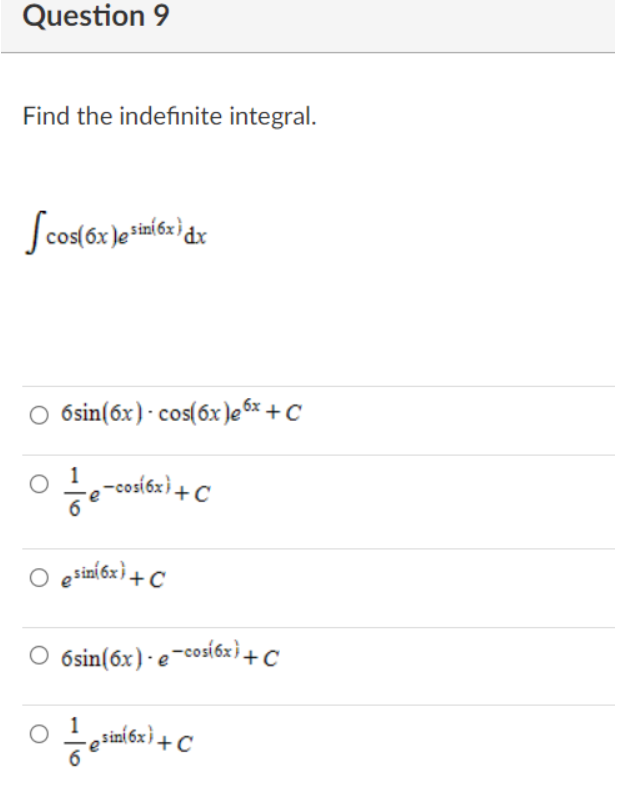The height and width of the screenshot is (798, 618).
Task: Click the dx at the end of the integral
Action: tap(195, 237)
